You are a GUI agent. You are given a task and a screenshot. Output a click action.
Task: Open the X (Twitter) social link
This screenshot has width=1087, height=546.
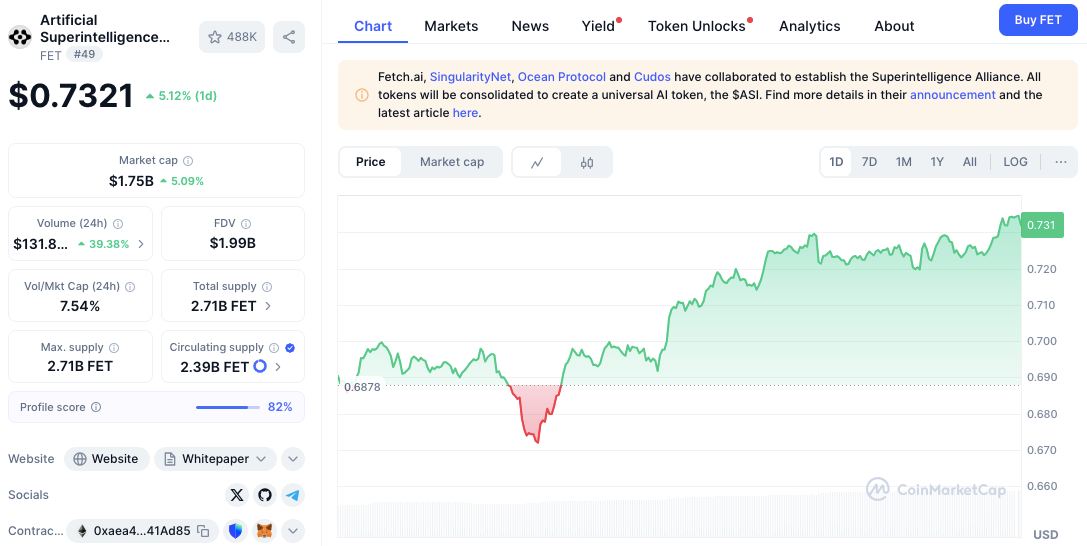tap(237, 495)
